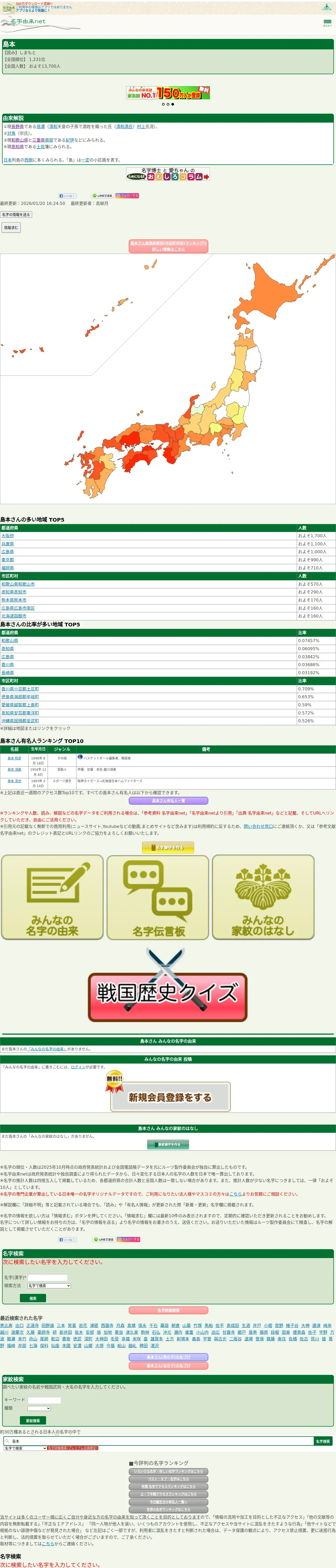Image resolution: width=336 pixels, height=1568 pixels.
Task: Open the 家系図 NO.1 150万人 banner
Action: coord(168,93)
